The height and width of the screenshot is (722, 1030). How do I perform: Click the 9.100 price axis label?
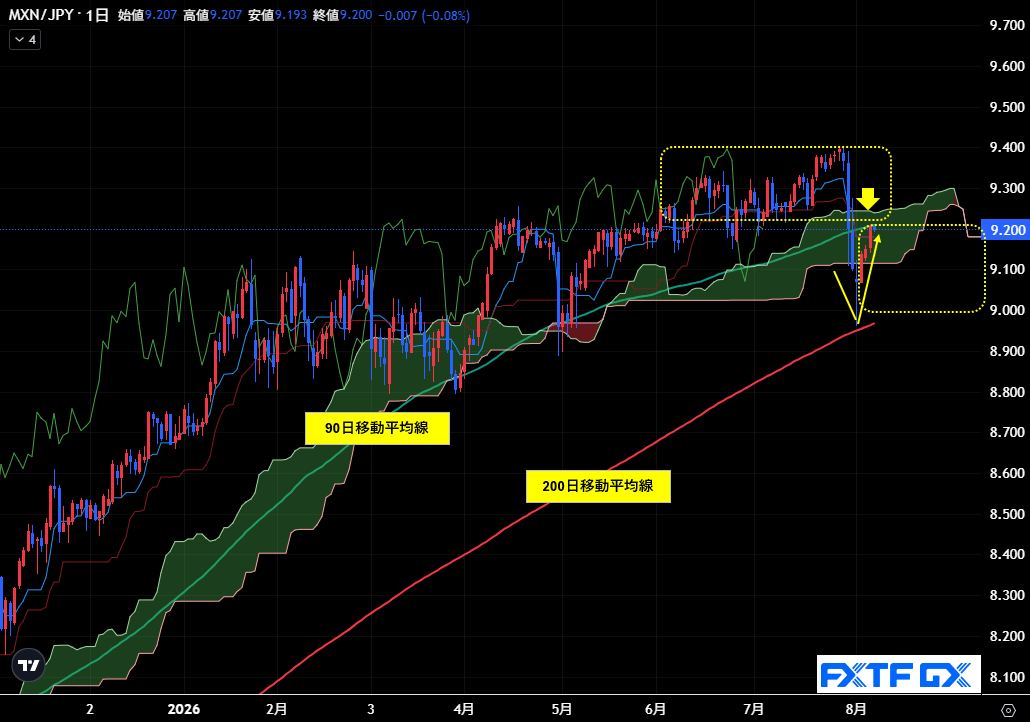coord(1007,269)
